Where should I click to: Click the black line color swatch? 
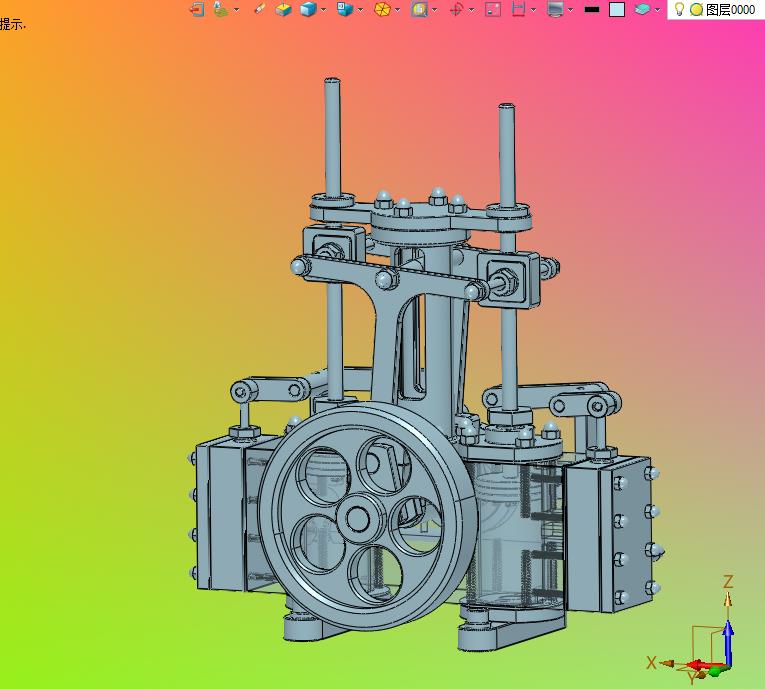pos(592,9)
